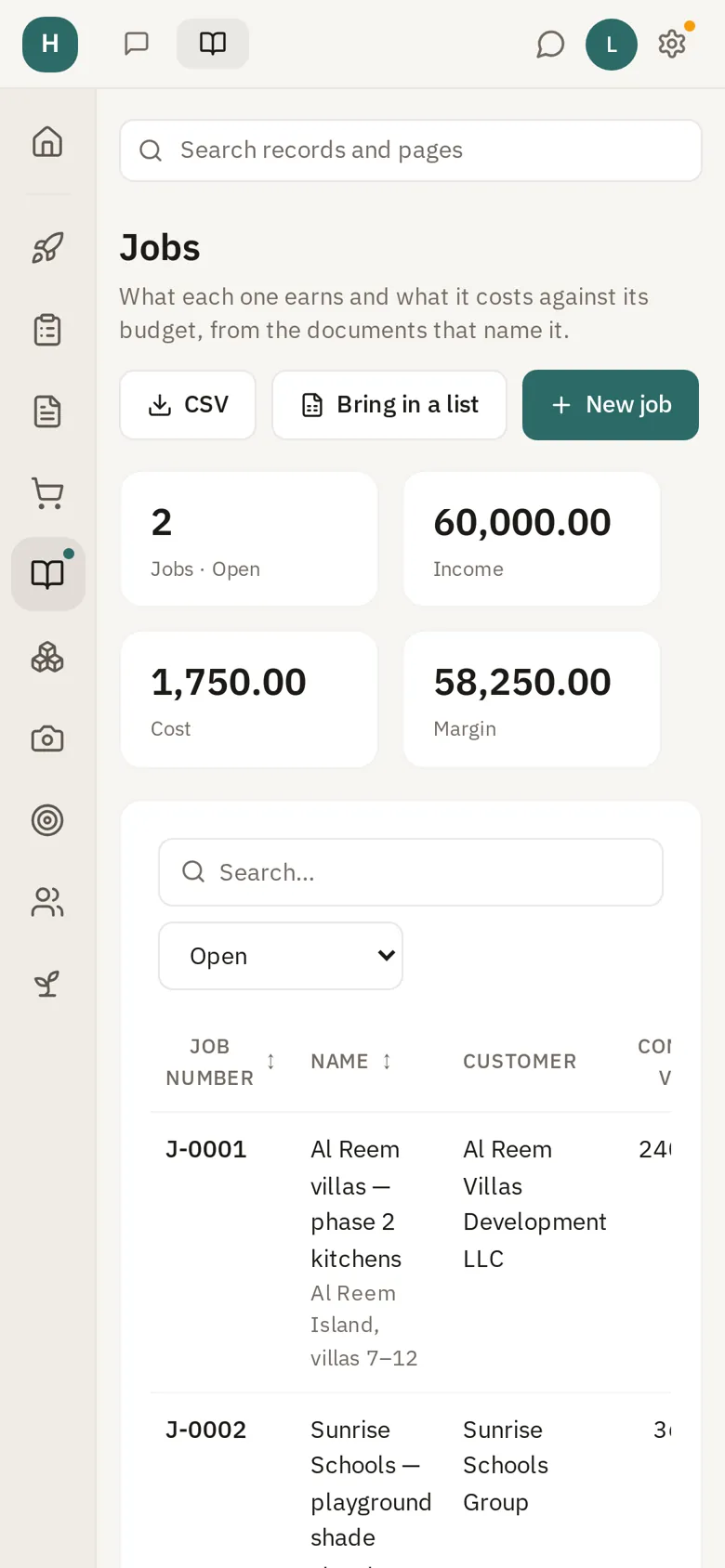Open the rocket icon in sidebar
Image resolution: width=725 pixels, height=1568 pixels.
click(x=47, y=248)
